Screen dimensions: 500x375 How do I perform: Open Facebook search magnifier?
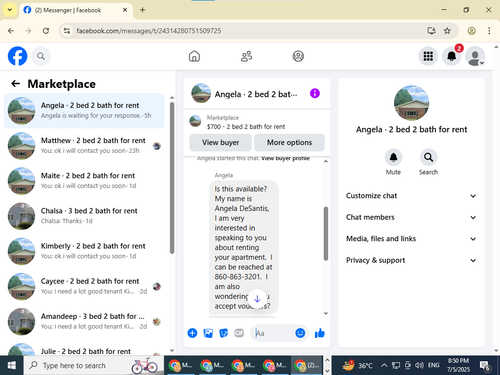coord(41,56)
